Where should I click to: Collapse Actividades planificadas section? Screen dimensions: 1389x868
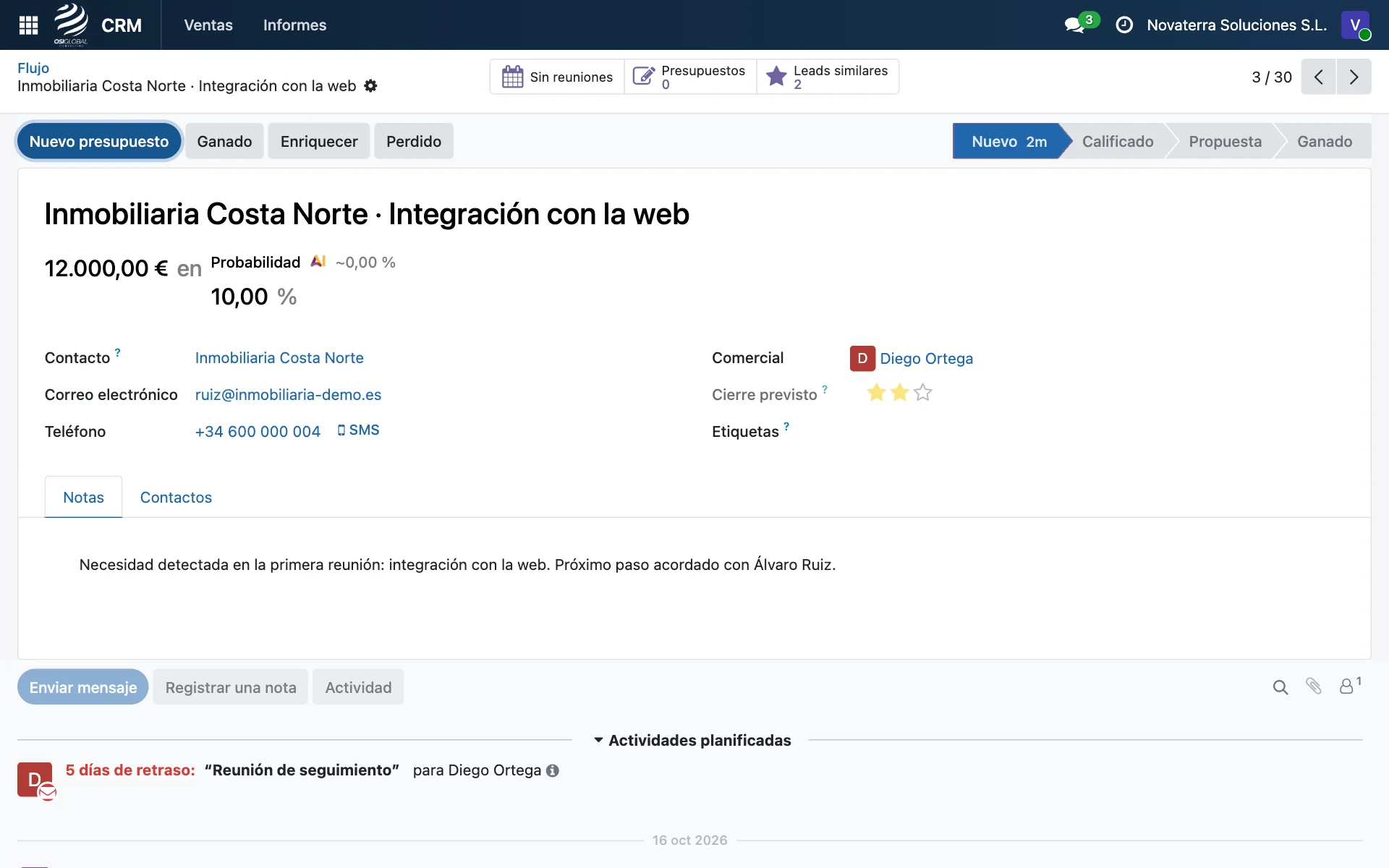692,740
